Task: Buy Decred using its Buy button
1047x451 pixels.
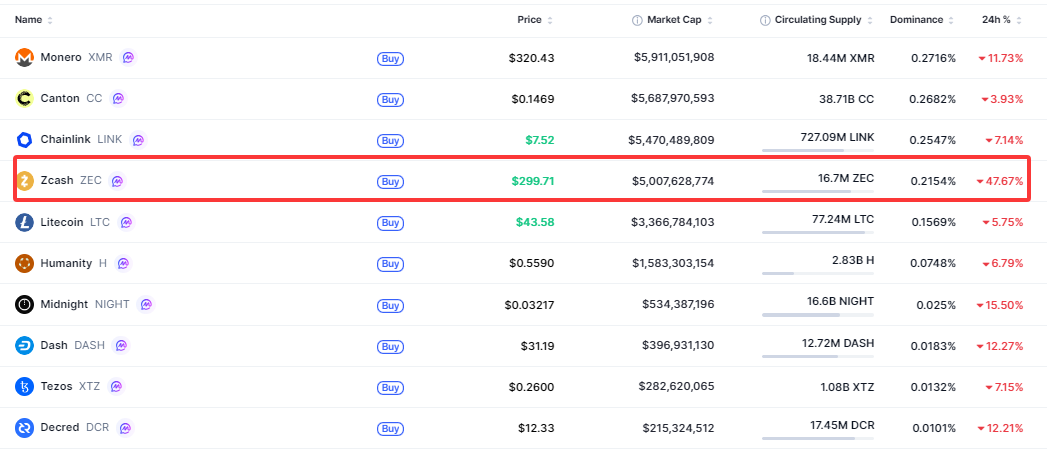Action: point(390,428)
